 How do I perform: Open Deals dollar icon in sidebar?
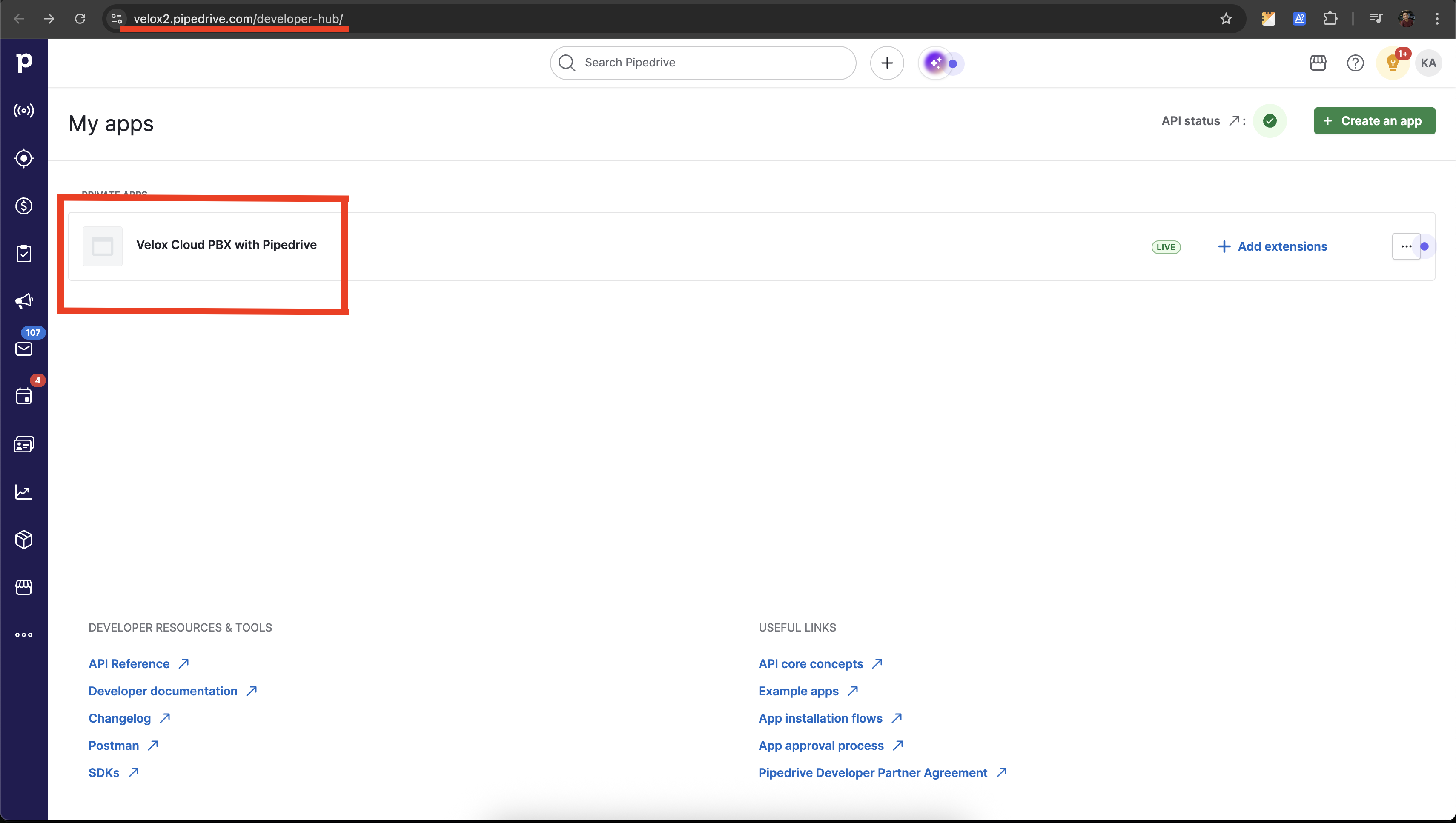click(x=24, y=206)
